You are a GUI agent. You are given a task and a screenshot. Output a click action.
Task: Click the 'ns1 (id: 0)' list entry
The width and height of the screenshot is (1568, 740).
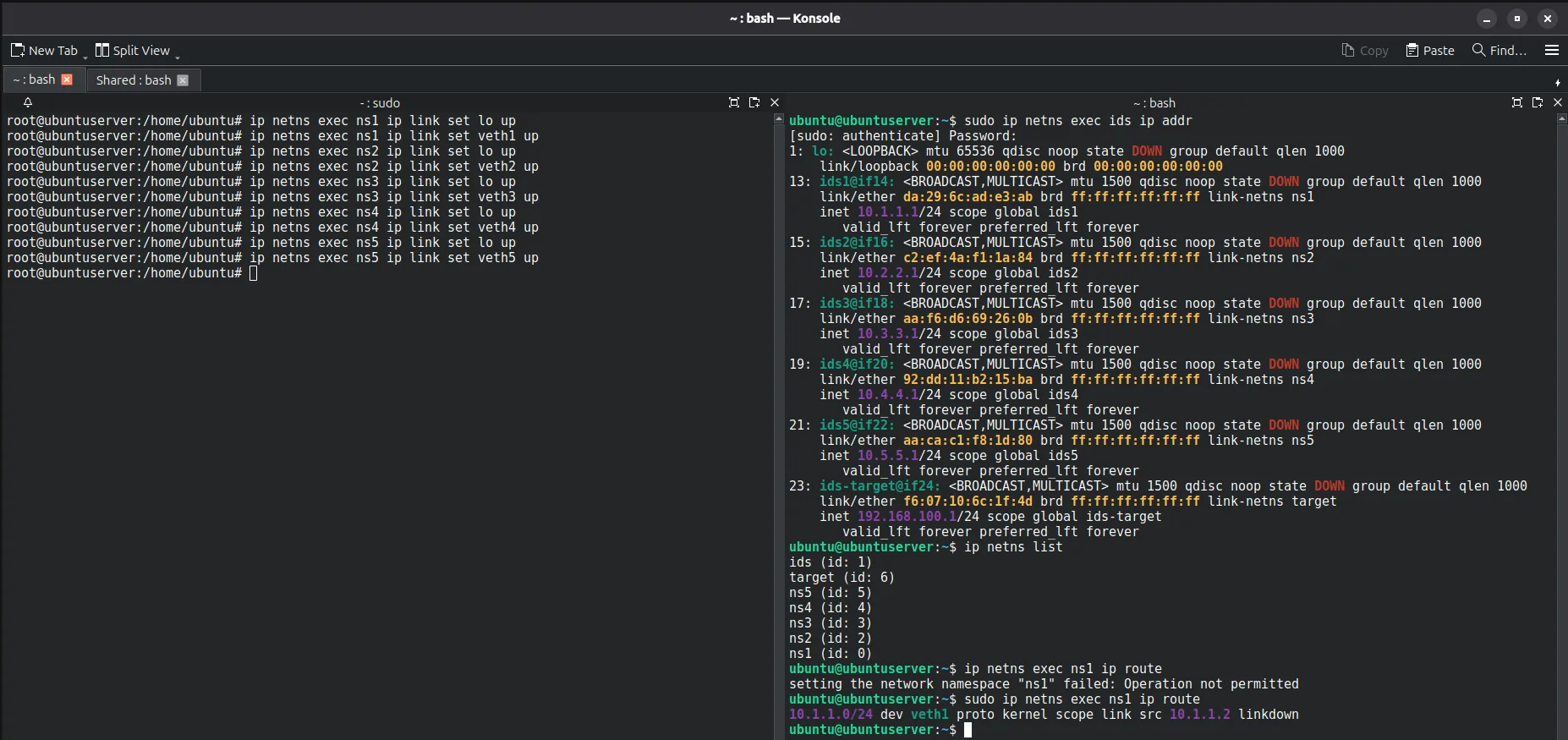830,654
